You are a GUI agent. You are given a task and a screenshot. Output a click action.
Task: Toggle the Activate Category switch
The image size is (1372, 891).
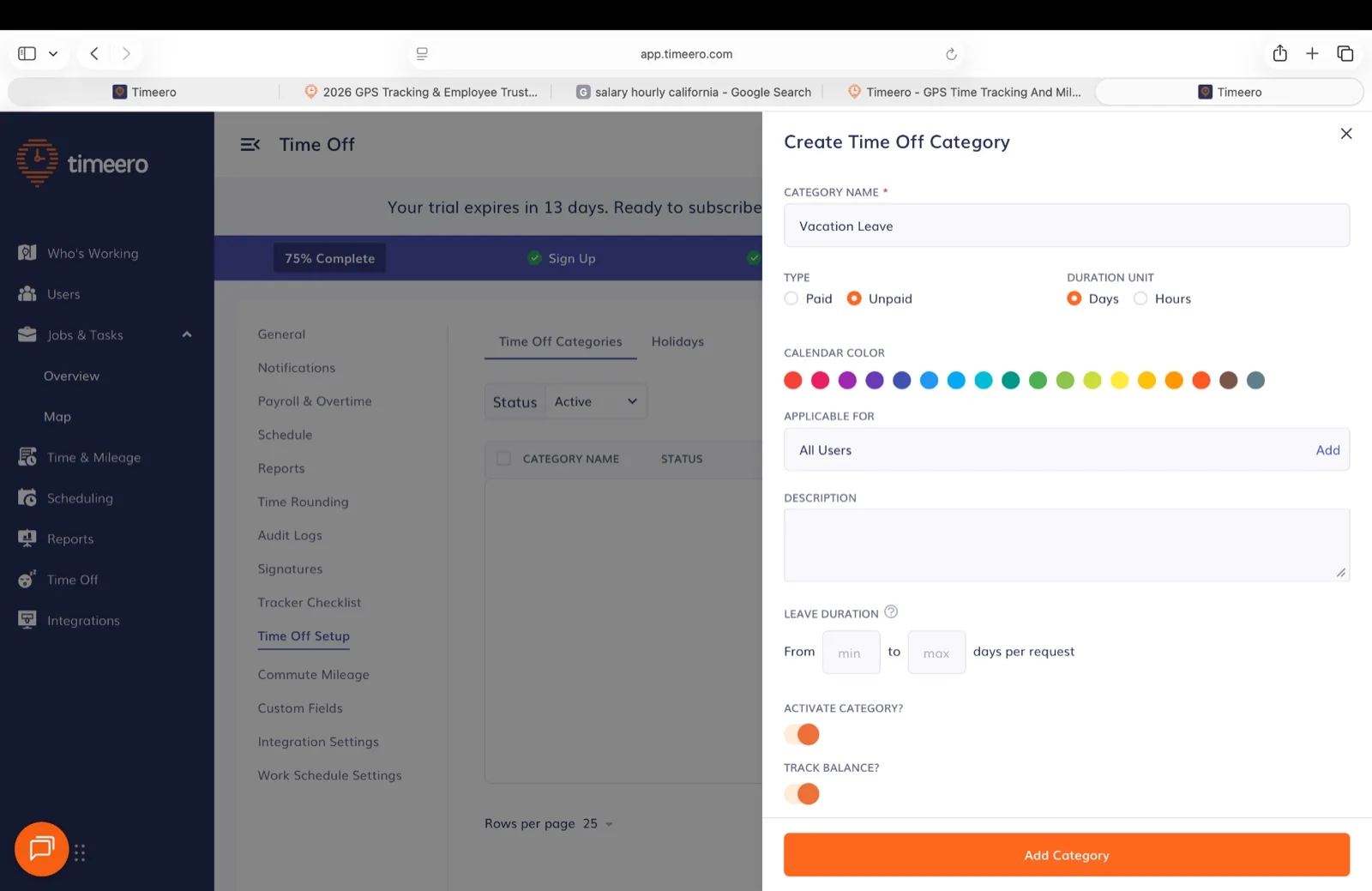click(803, 734)
